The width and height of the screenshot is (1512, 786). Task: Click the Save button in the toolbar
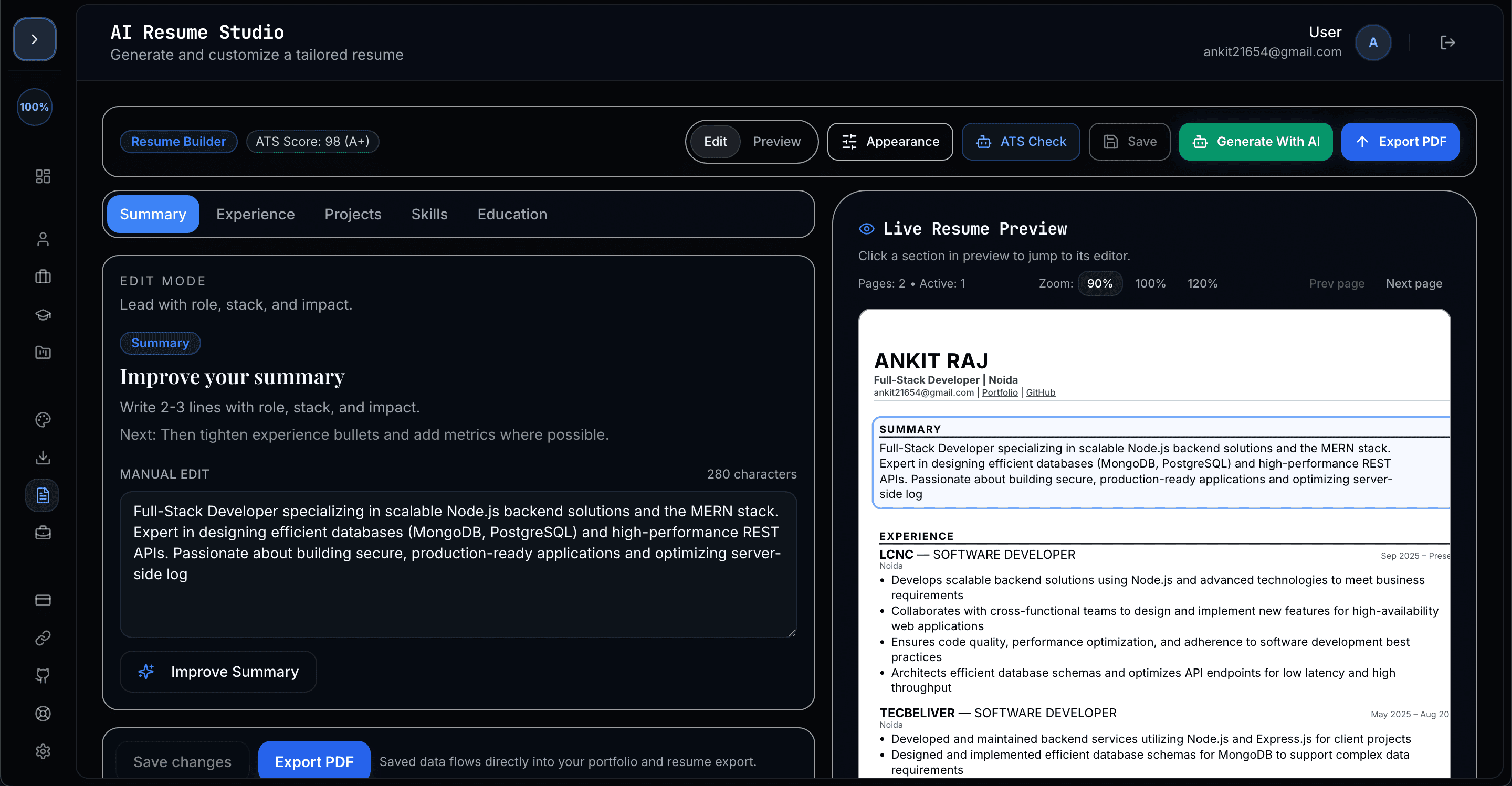[x=1129, y=141]
